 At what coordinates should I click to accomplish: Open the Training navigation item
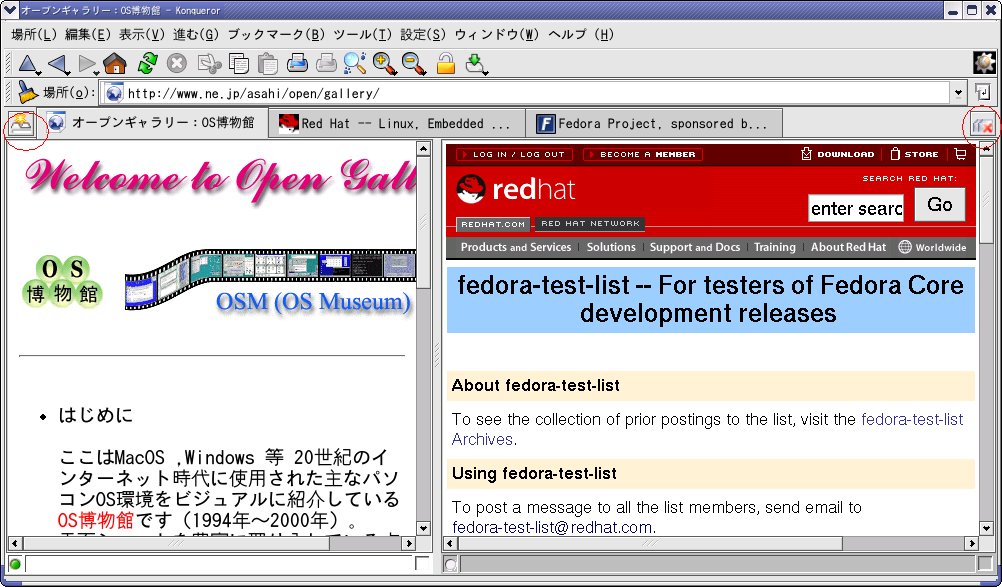775,247
